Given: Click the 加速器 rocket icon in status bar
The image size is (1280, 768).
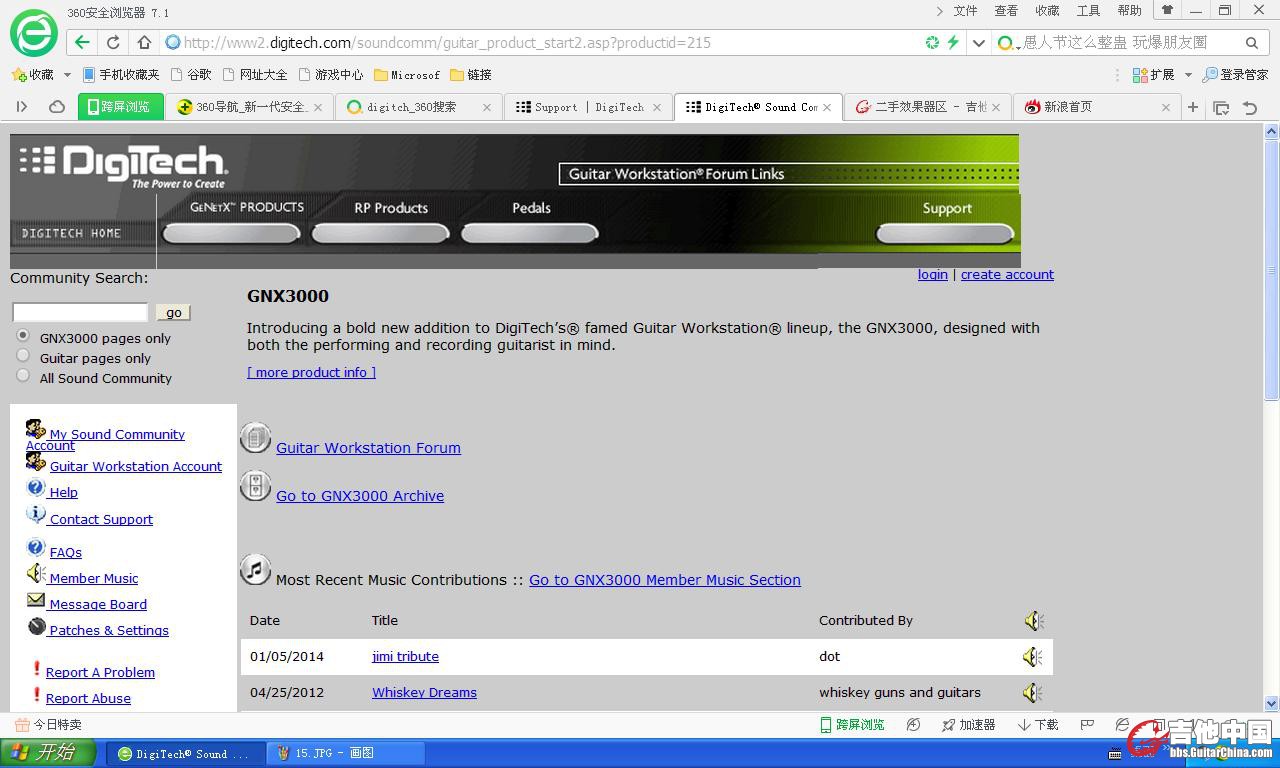Looking at the screenshot, I should pos(948,725).
